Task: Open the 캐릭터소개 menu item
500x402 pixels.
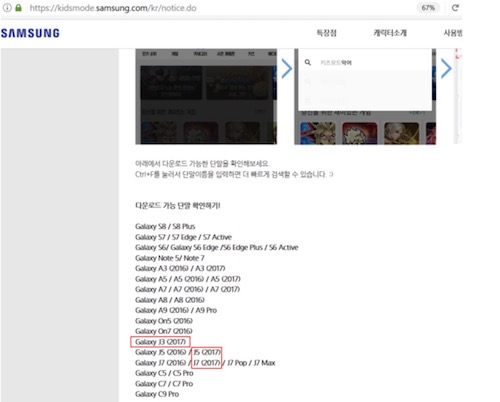Action: coord(390,33)
